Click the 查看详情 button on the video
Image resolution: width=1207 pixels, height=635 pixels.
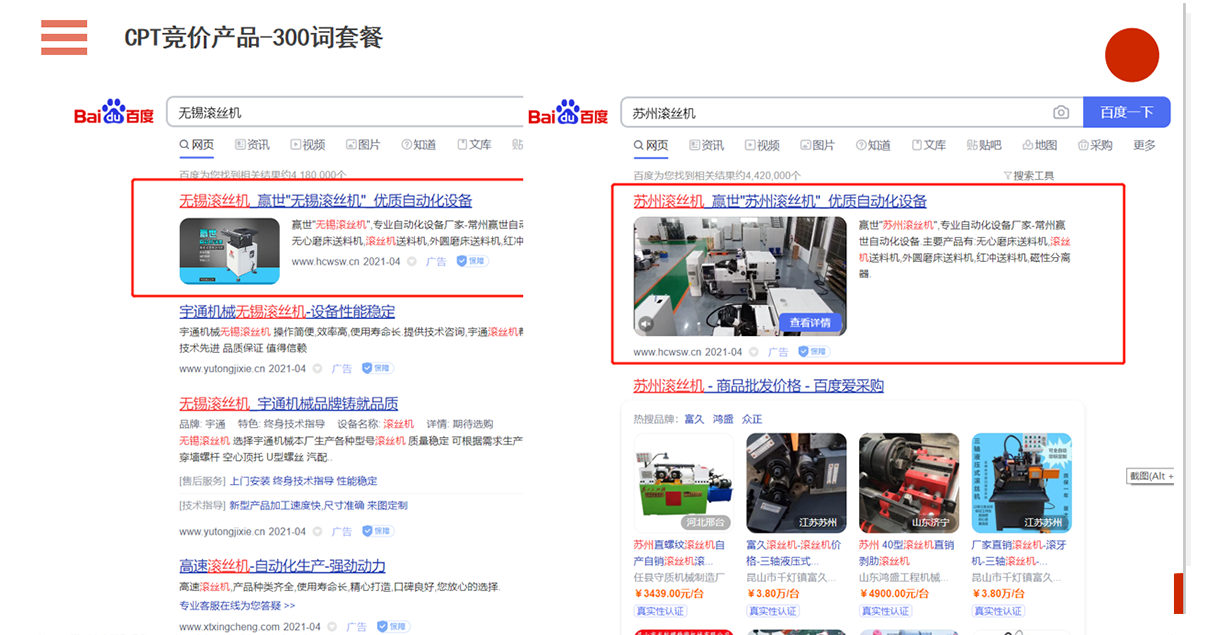click(x=809, y=323)
